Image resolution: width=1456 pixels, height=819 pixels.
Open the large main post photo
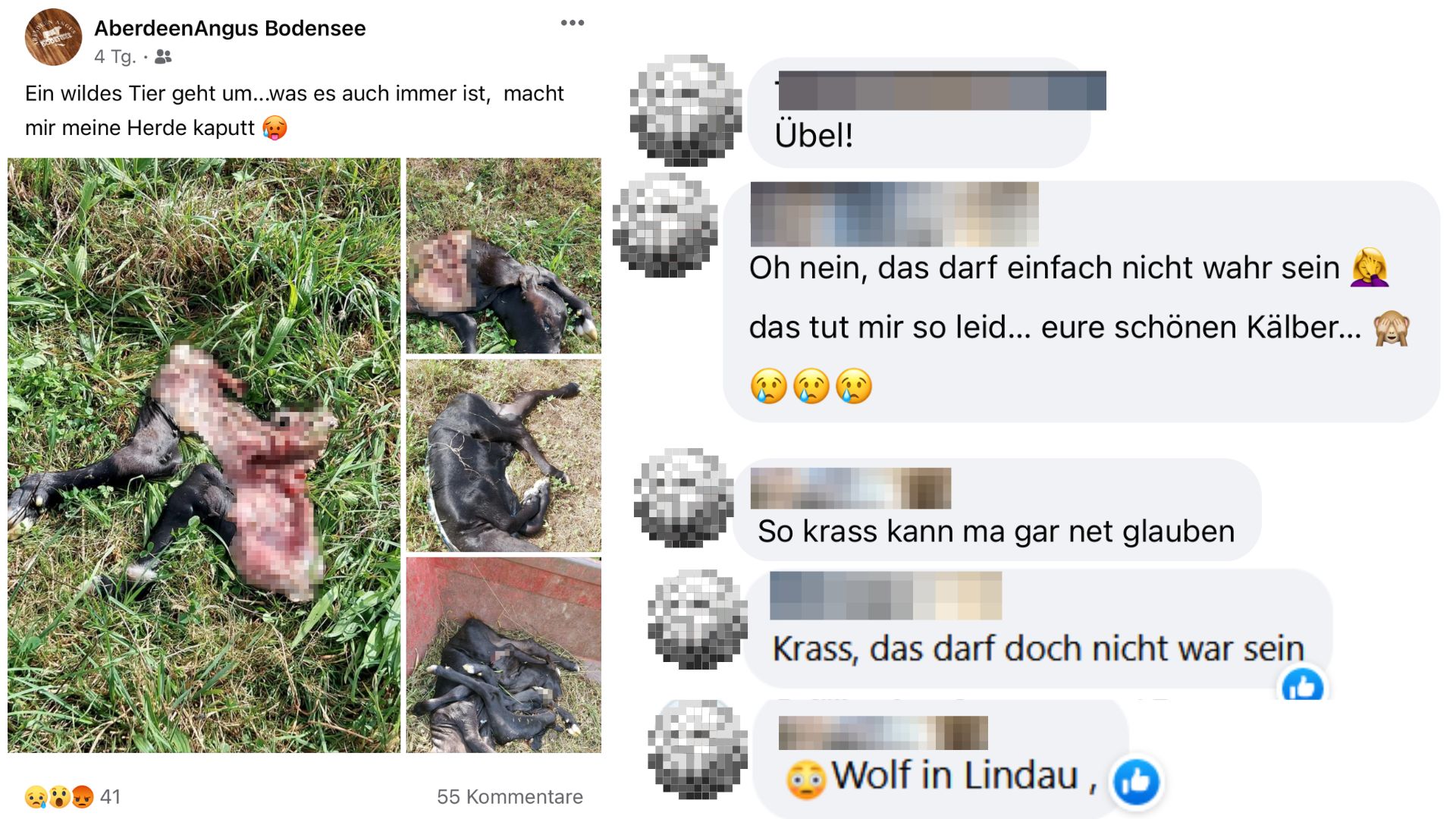click(204, 455)
